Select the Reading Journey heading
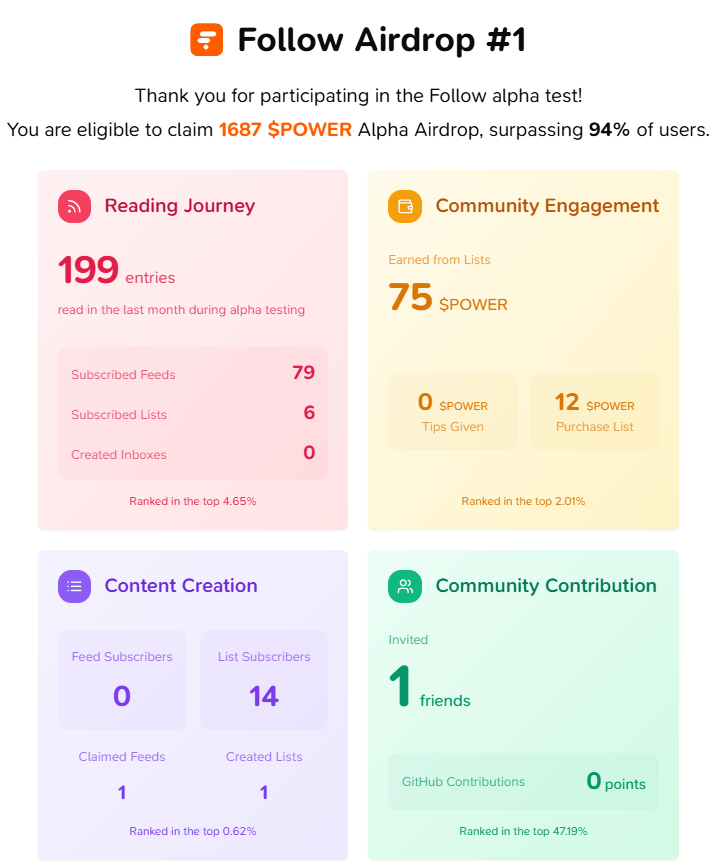Viewport: 718px width, 867px height. pyautogui.click(x=180, y=206)
